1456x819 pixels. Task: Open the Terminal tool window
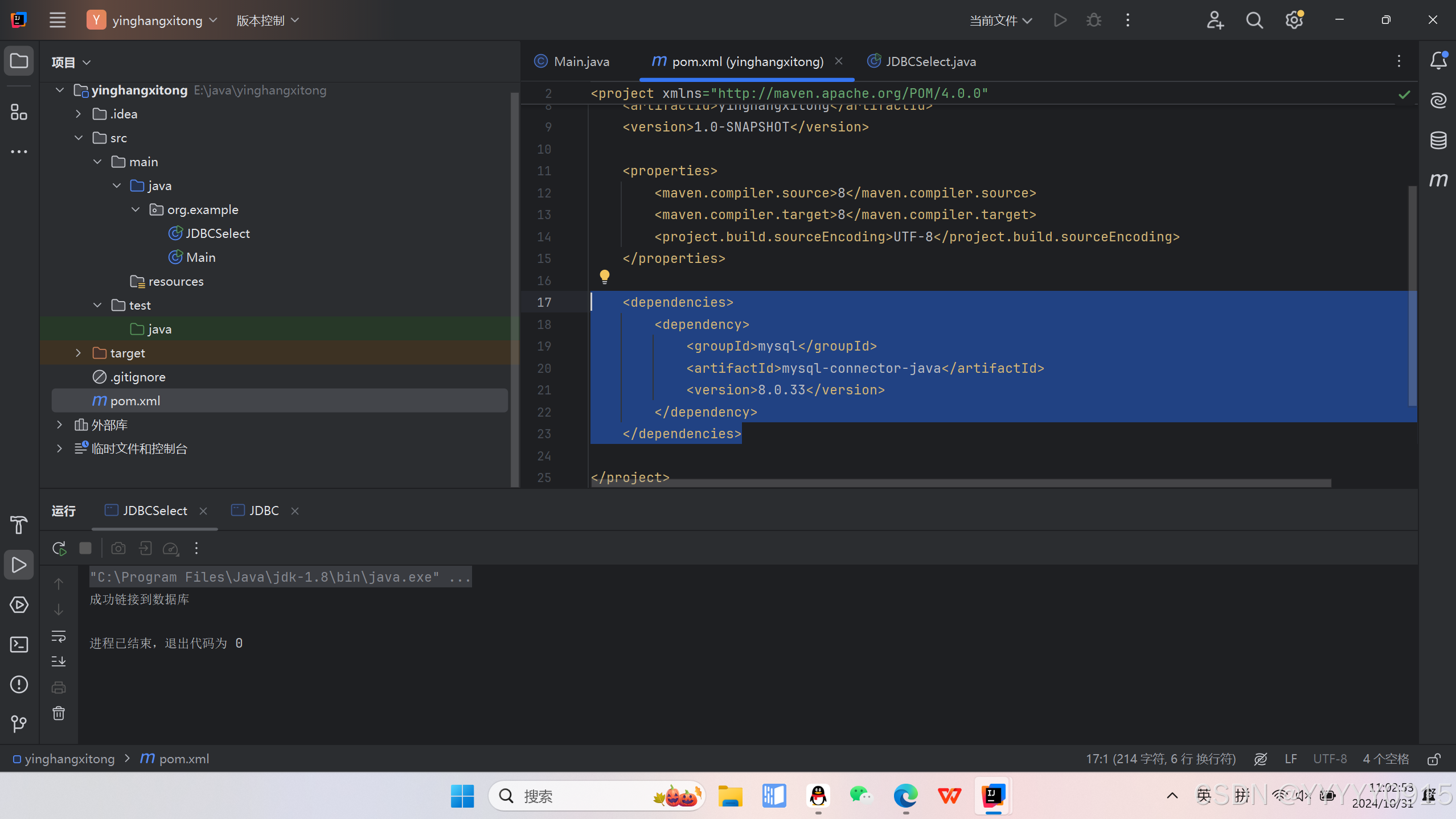19,644
